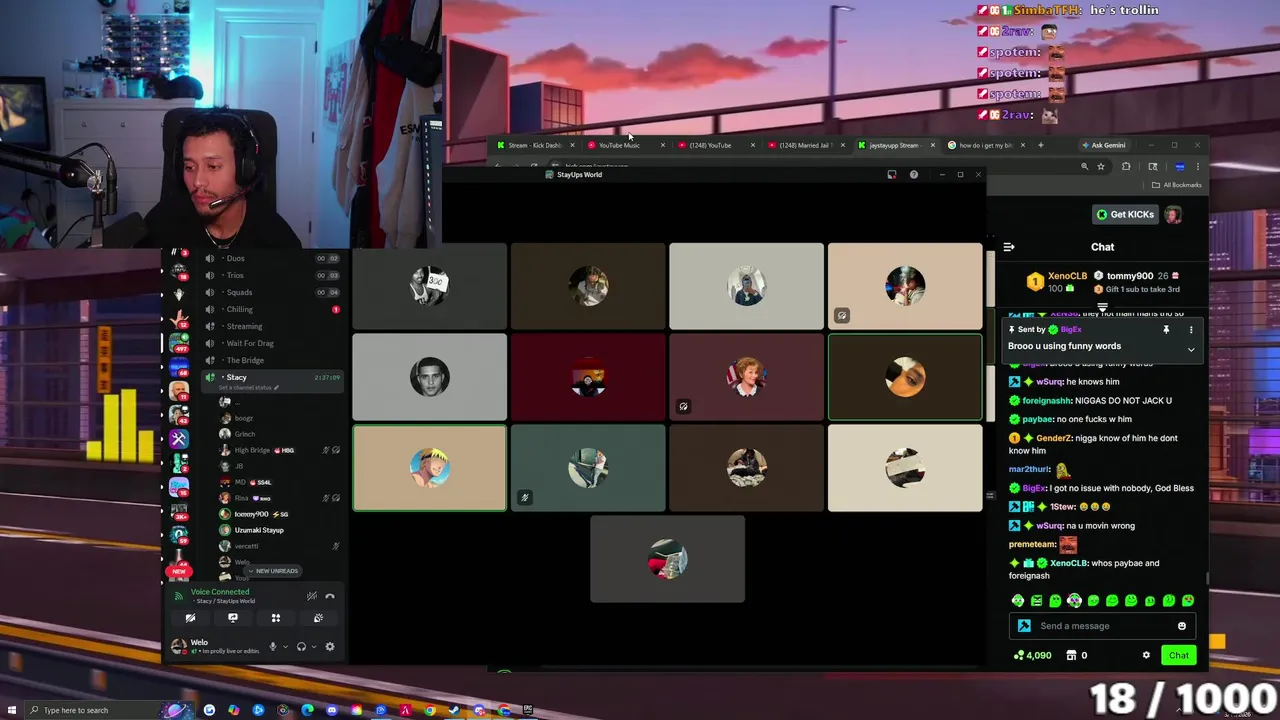1280x720 pixels.
Task: Join the Streaming voice channel
Action: [271, 326]
